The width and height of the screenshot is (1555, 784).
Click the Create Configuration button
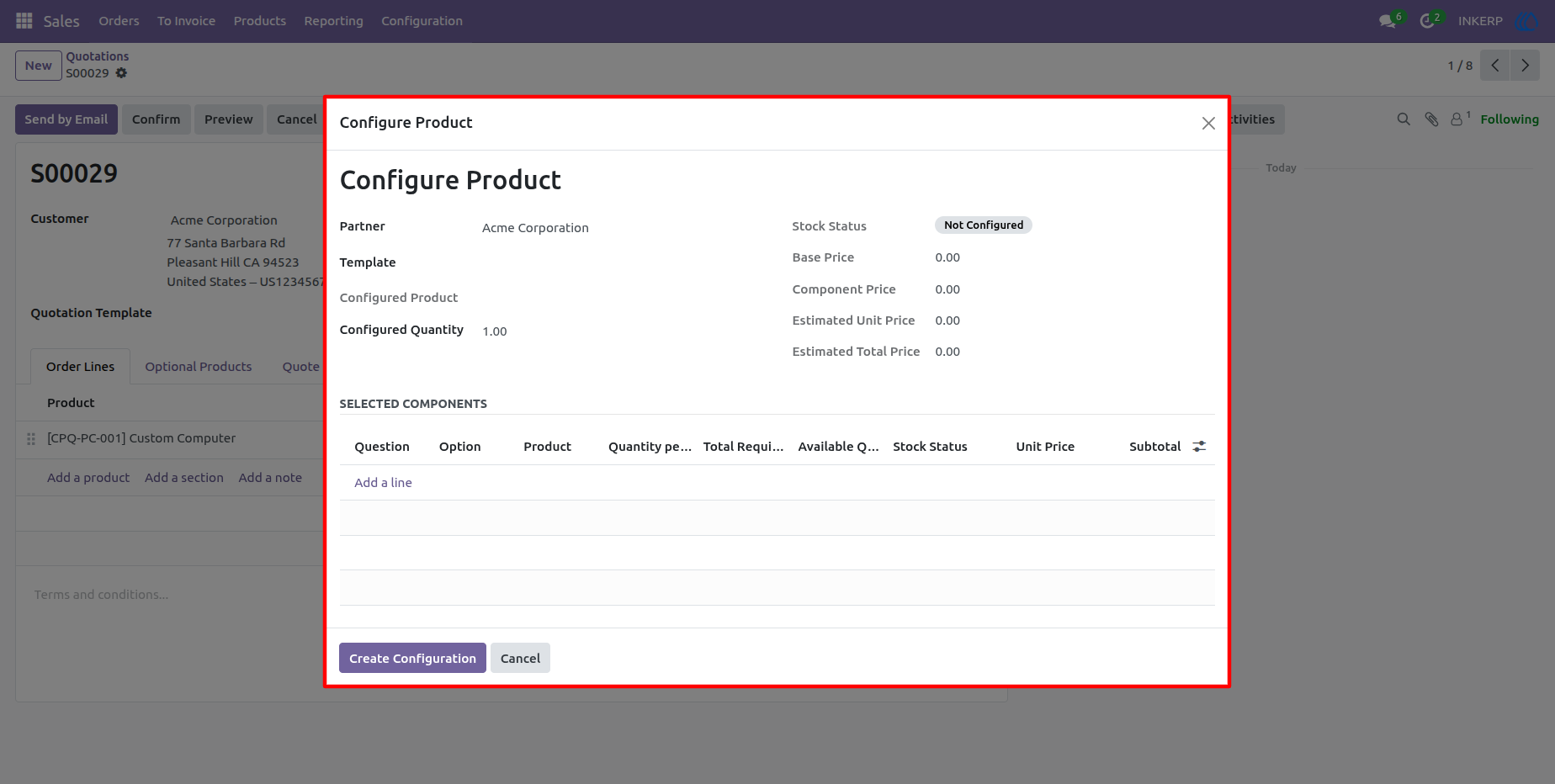pyautogui.click(x=412, y=658)
